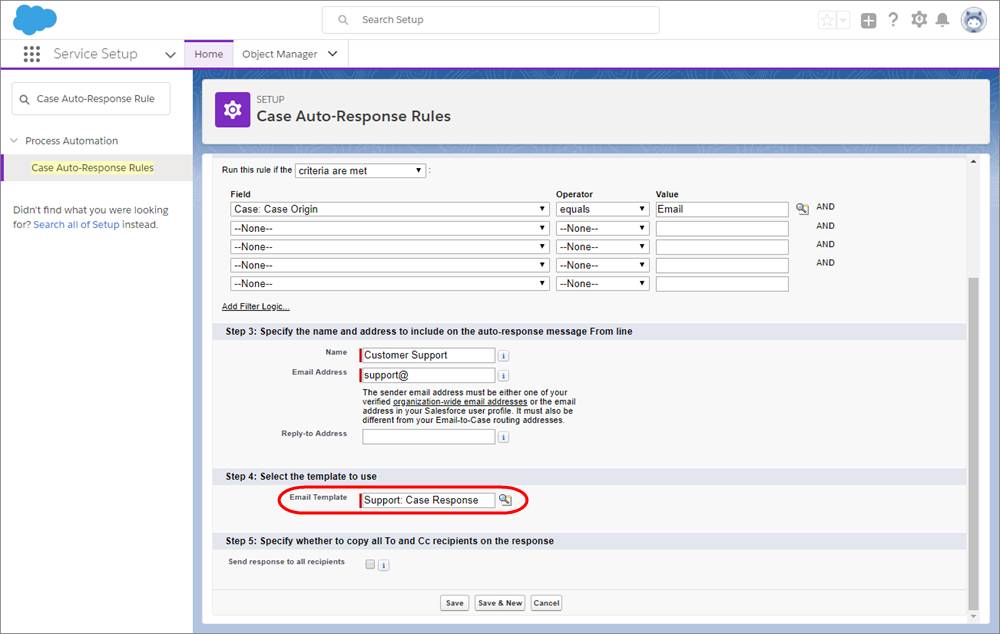The image size is (1000, 634).
Task: Toggle Send response to all recipients checkbox
Action: (370, 564)
